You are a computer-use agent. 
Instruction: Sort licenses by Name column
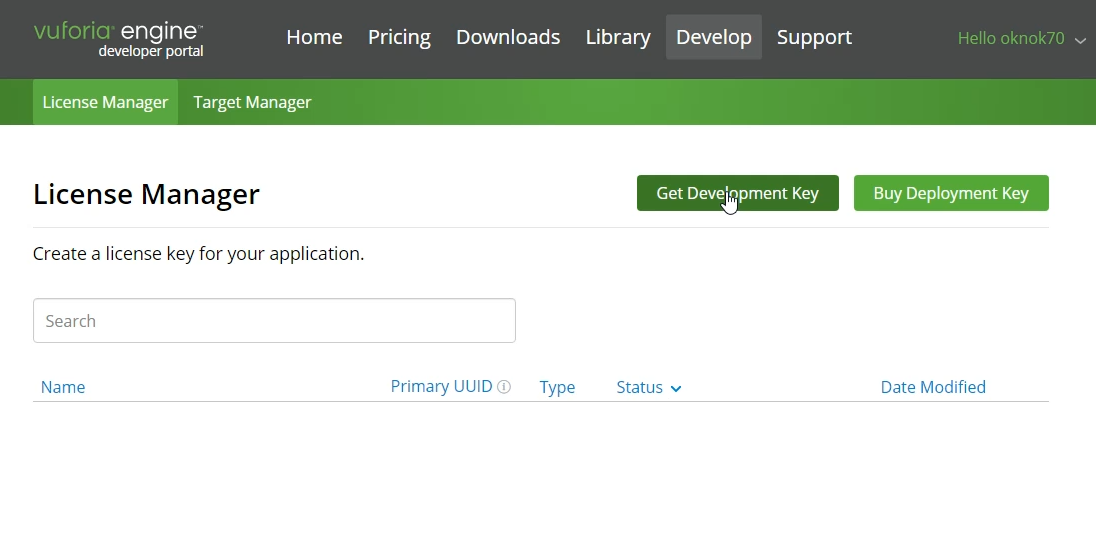coord(63,387)
